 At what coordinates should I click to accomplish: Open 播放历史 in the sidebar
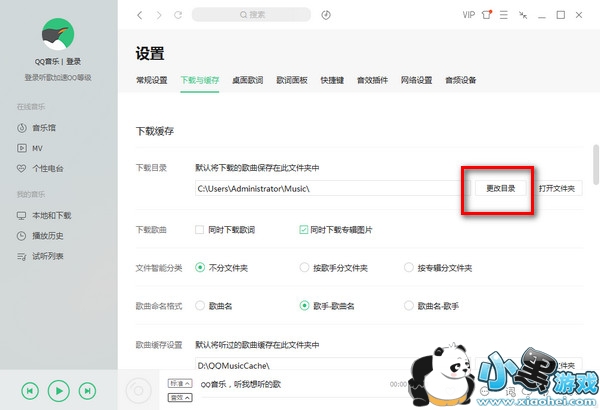[x=40, y=236]
